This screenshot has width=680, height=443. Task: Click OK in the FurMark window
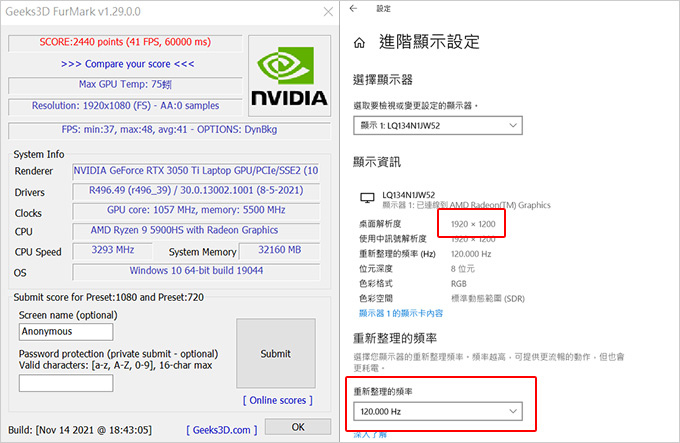click(x=298, y=427)
